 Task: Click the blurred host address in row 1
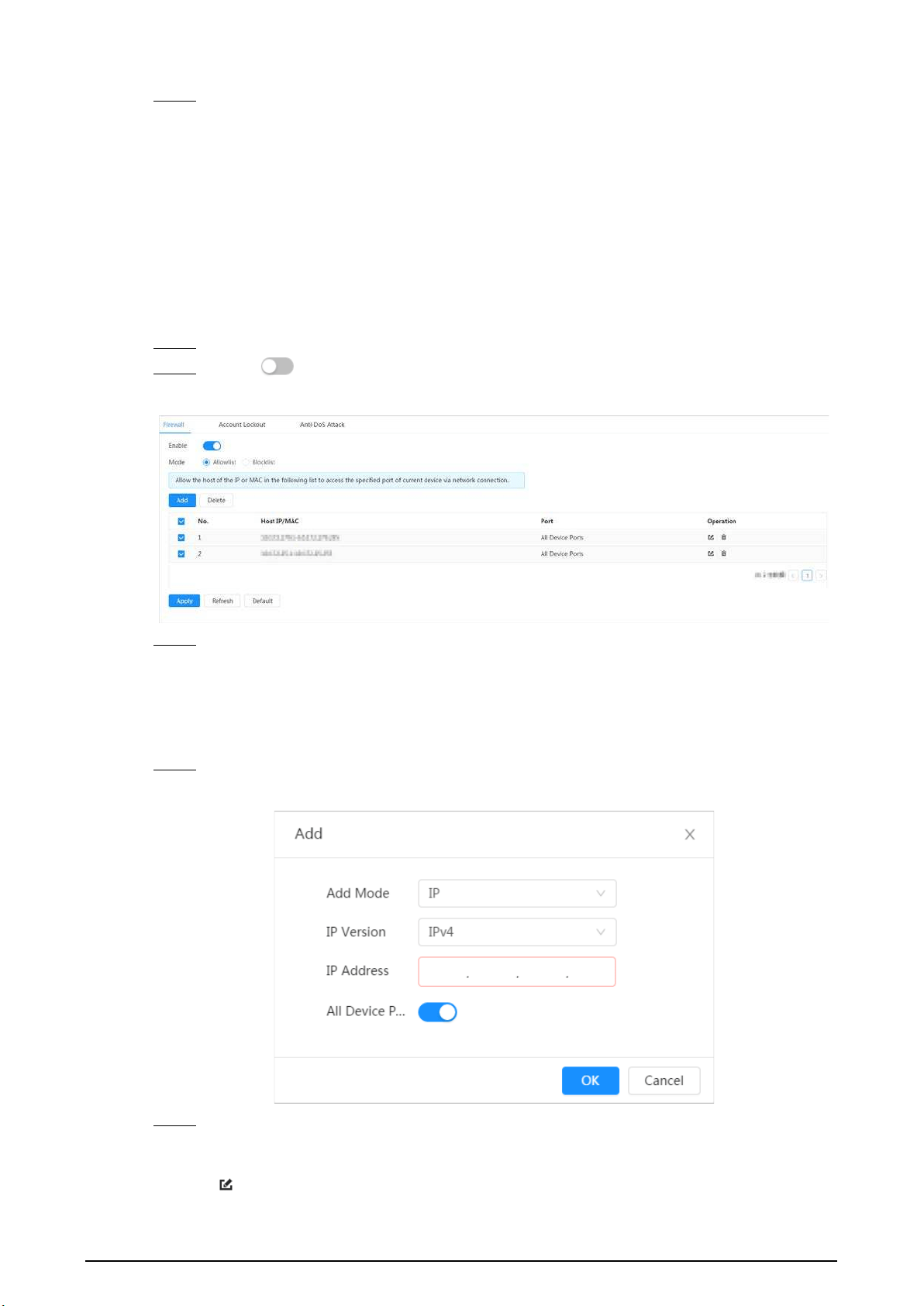pyautogui.click(x=300, y=537)
